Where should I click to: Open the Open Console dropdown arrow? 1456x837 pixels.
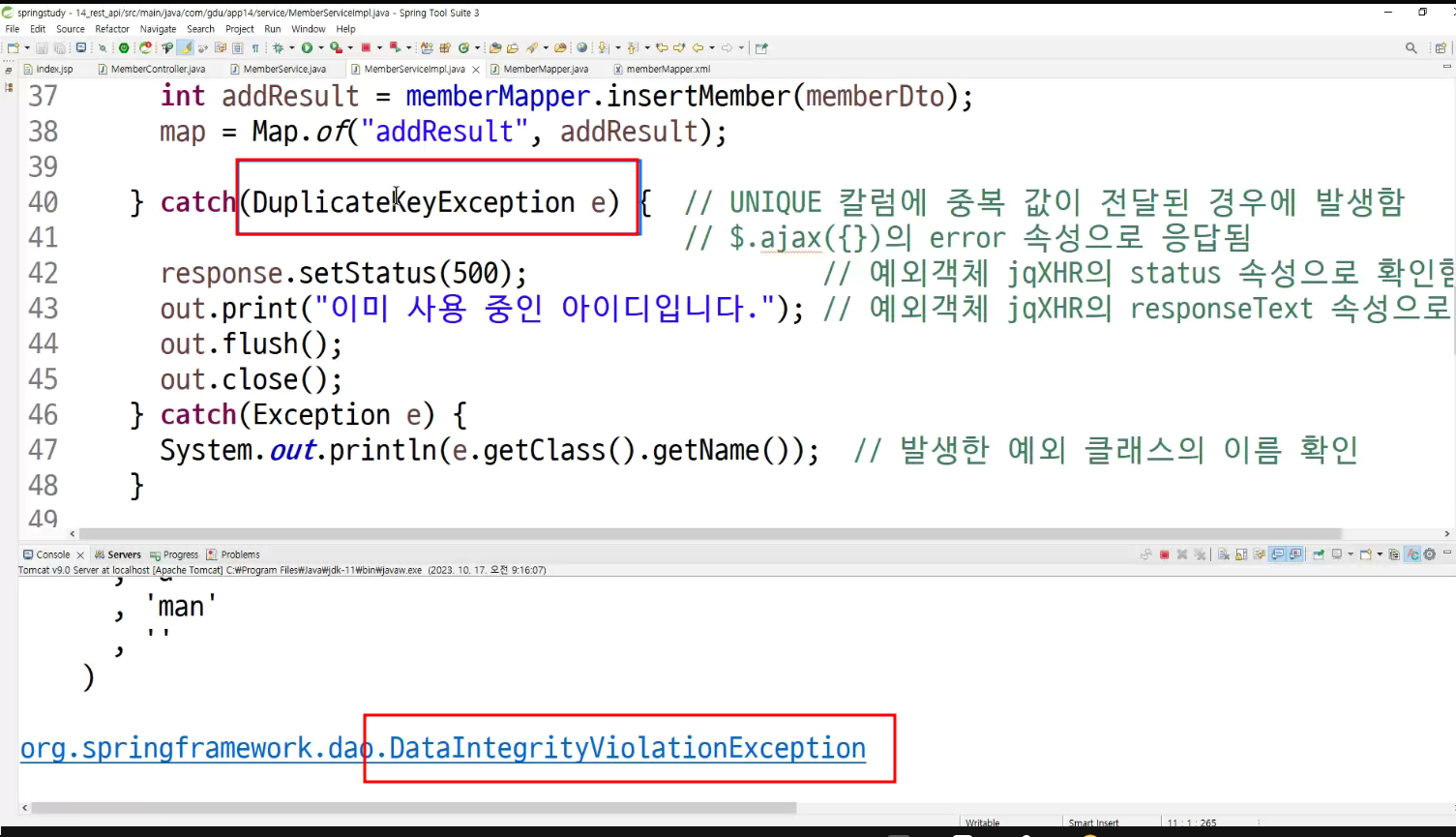[1380, 554]
